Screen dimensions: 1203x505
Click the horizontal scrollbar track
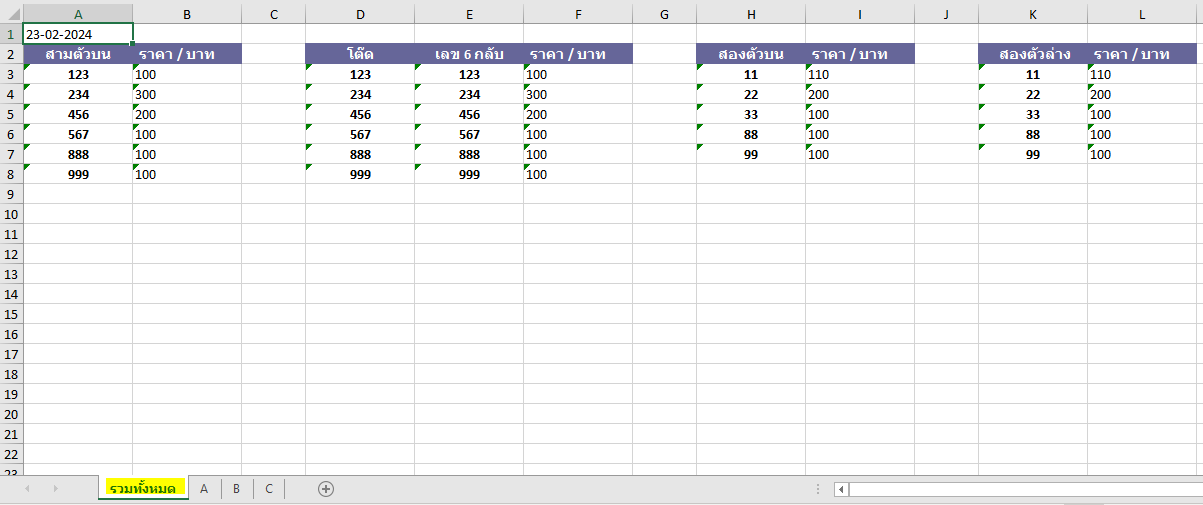1020,489
